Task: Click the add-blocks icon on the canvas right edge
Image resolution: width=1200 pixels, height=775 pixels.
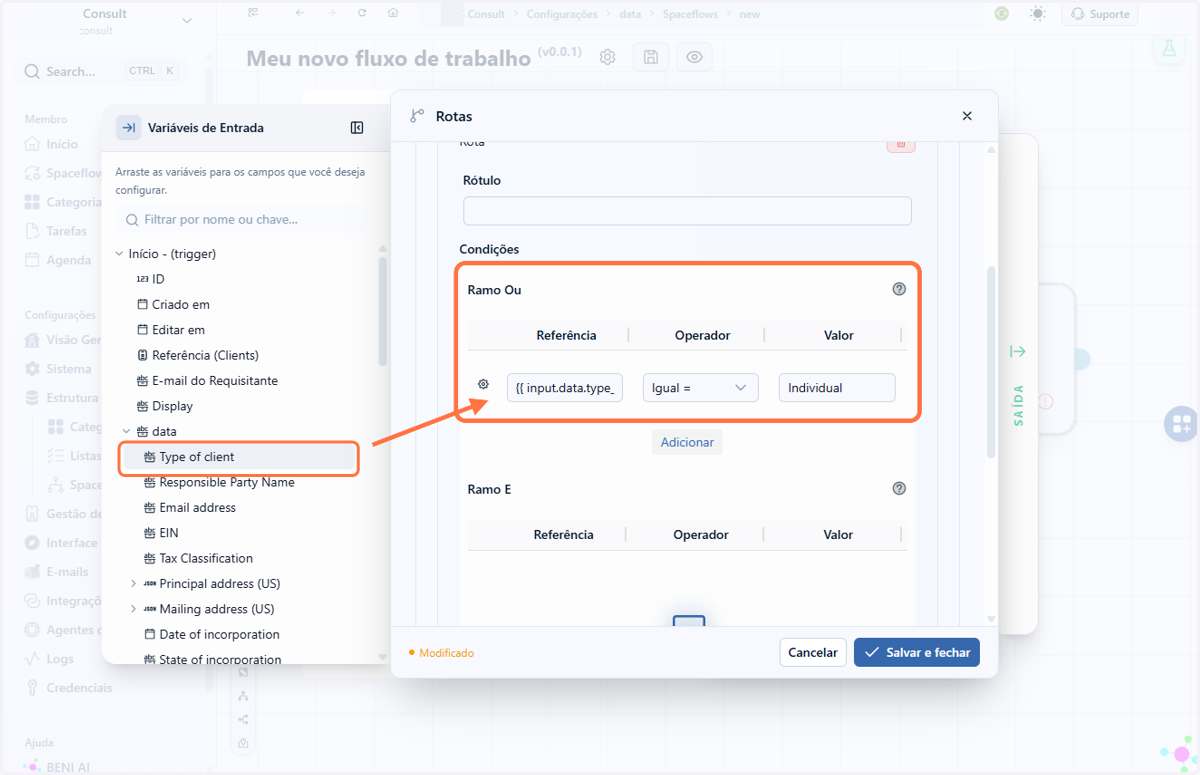Action: 1181,423
